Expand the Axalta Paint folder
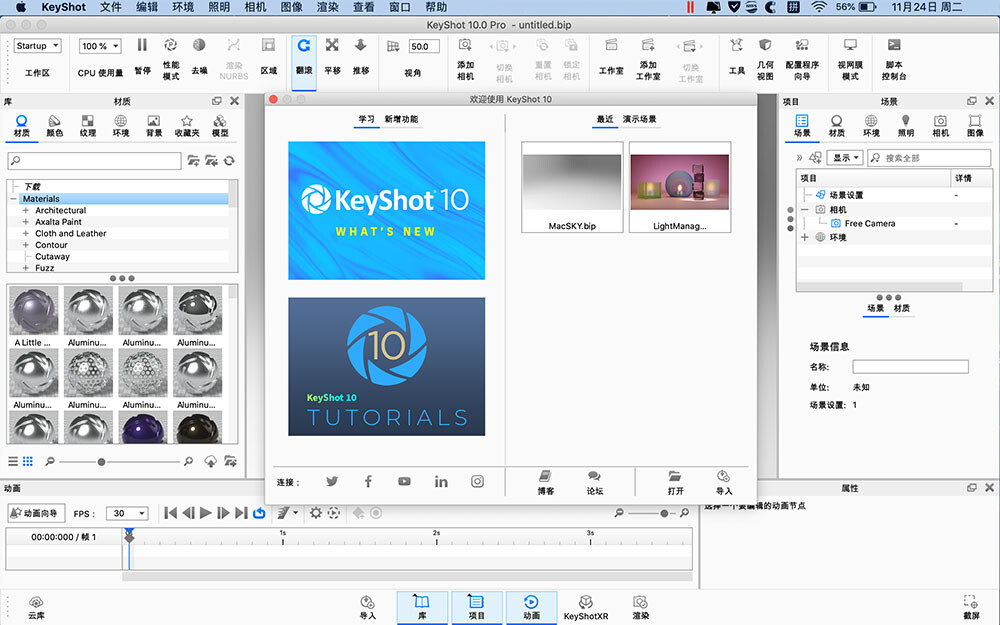 pos(26,222)
